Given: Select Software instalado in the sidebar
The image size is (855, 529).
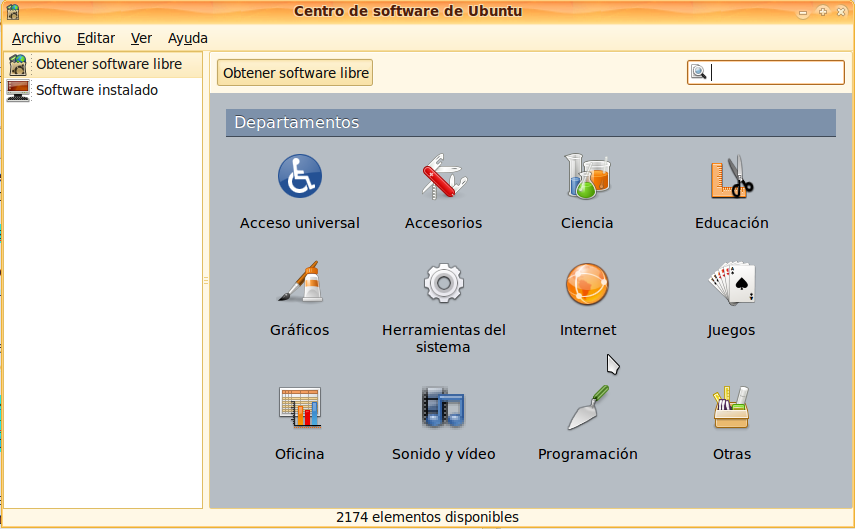Looking at the screenshot, I should [97, 90].
